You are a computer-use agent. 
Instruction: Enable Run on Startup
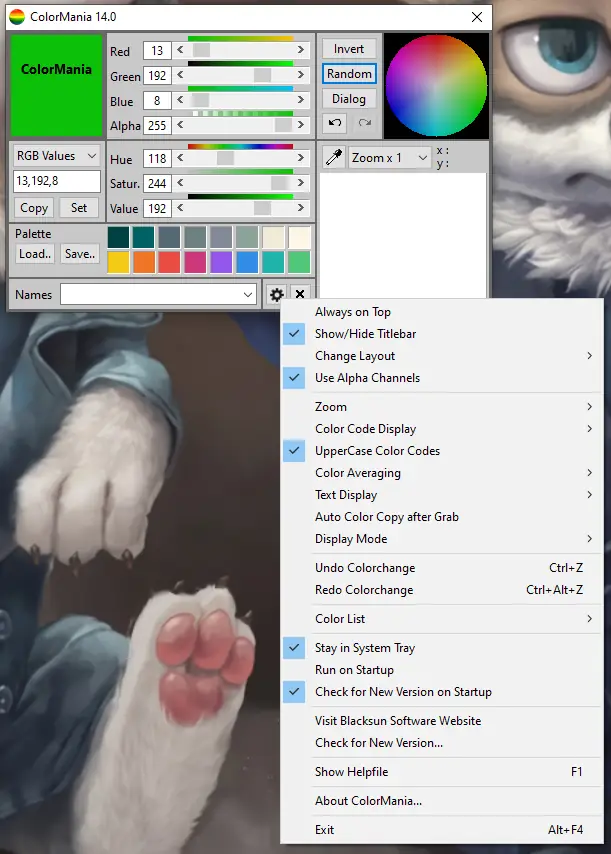pos(442,670)
